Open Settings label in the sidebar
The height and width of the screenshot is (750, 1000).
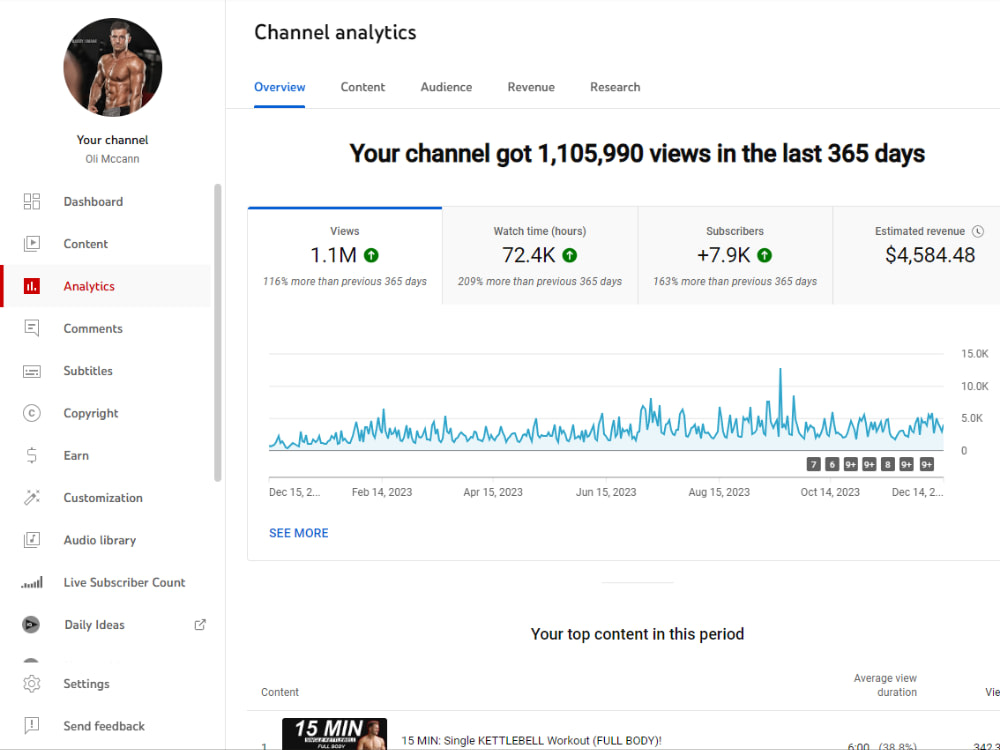click(x=86, y=684)
